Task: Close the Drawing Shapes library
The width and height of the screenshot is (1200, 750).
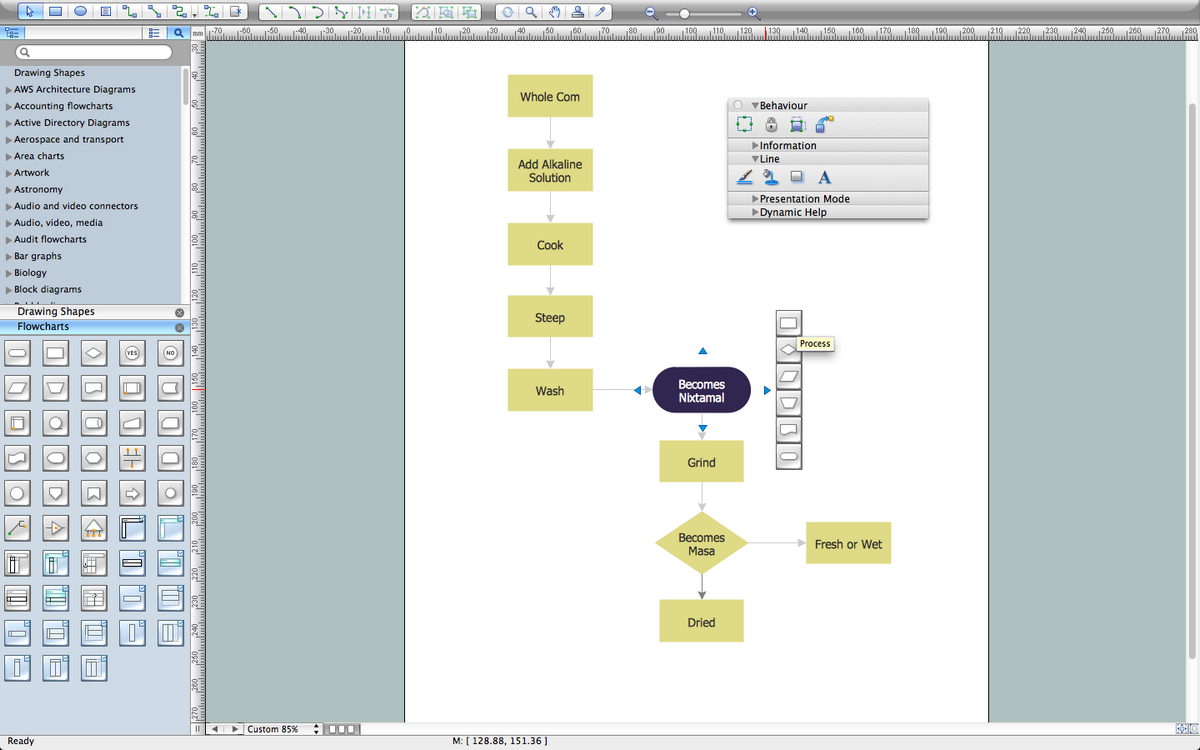Action: [180, 312]
